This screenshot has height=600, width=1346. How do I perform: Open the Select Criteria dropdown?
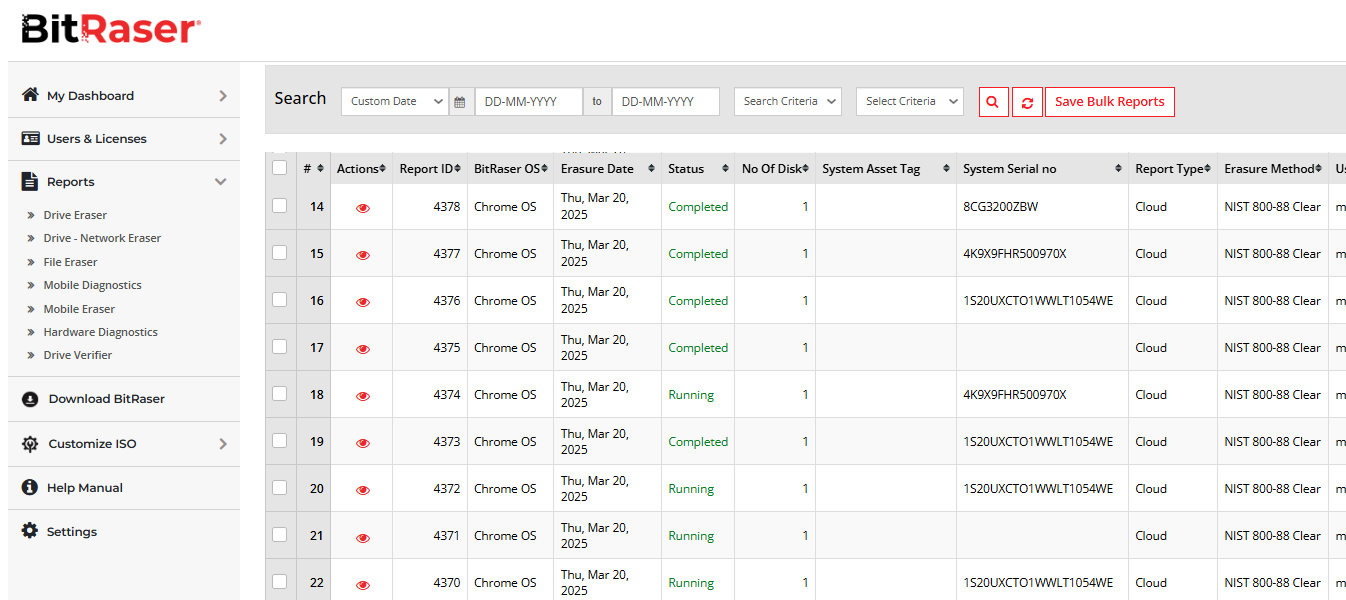(910, 102)
